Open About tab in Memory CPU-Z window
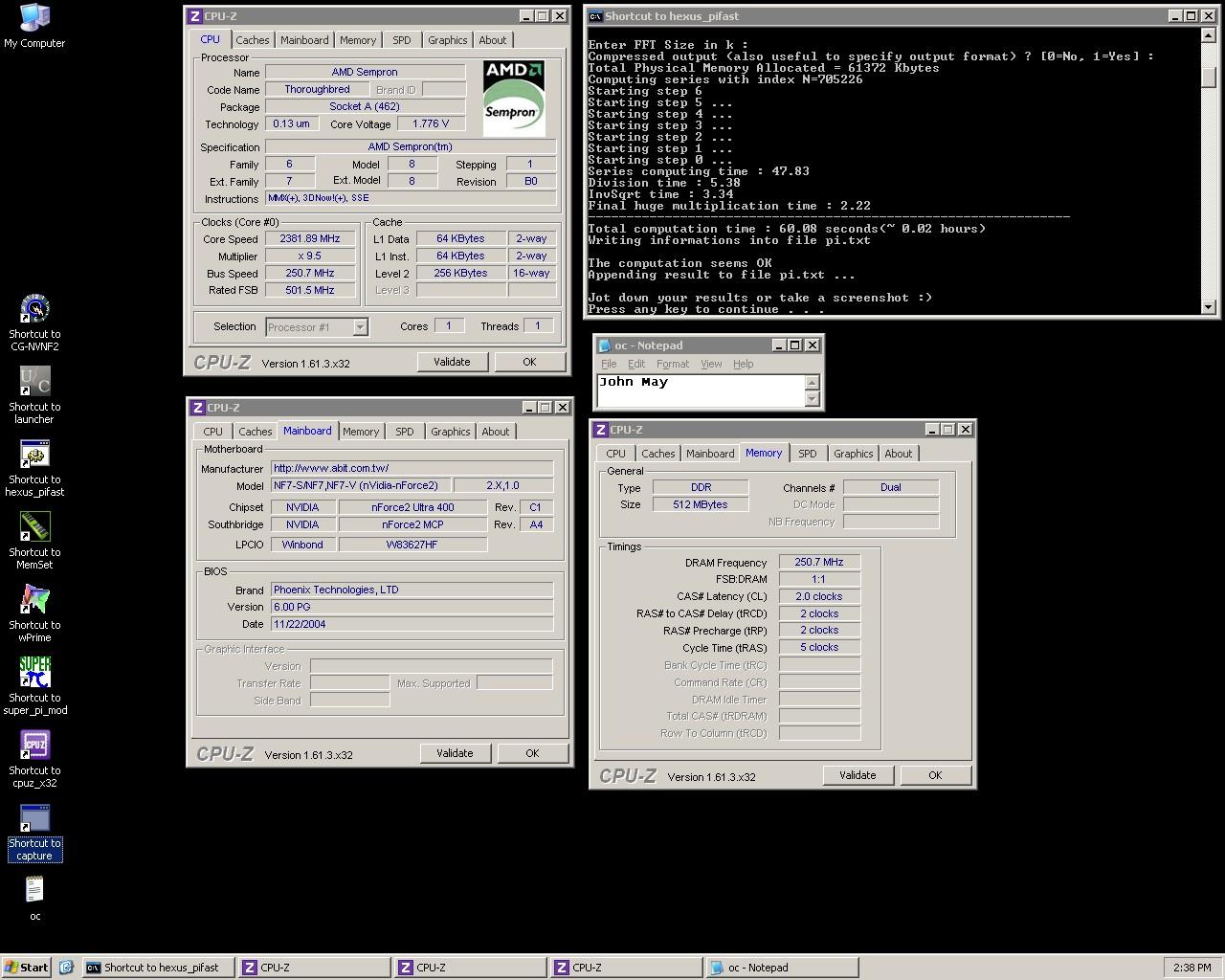This screenshot has width=1225, height=980. pos(898,454)
